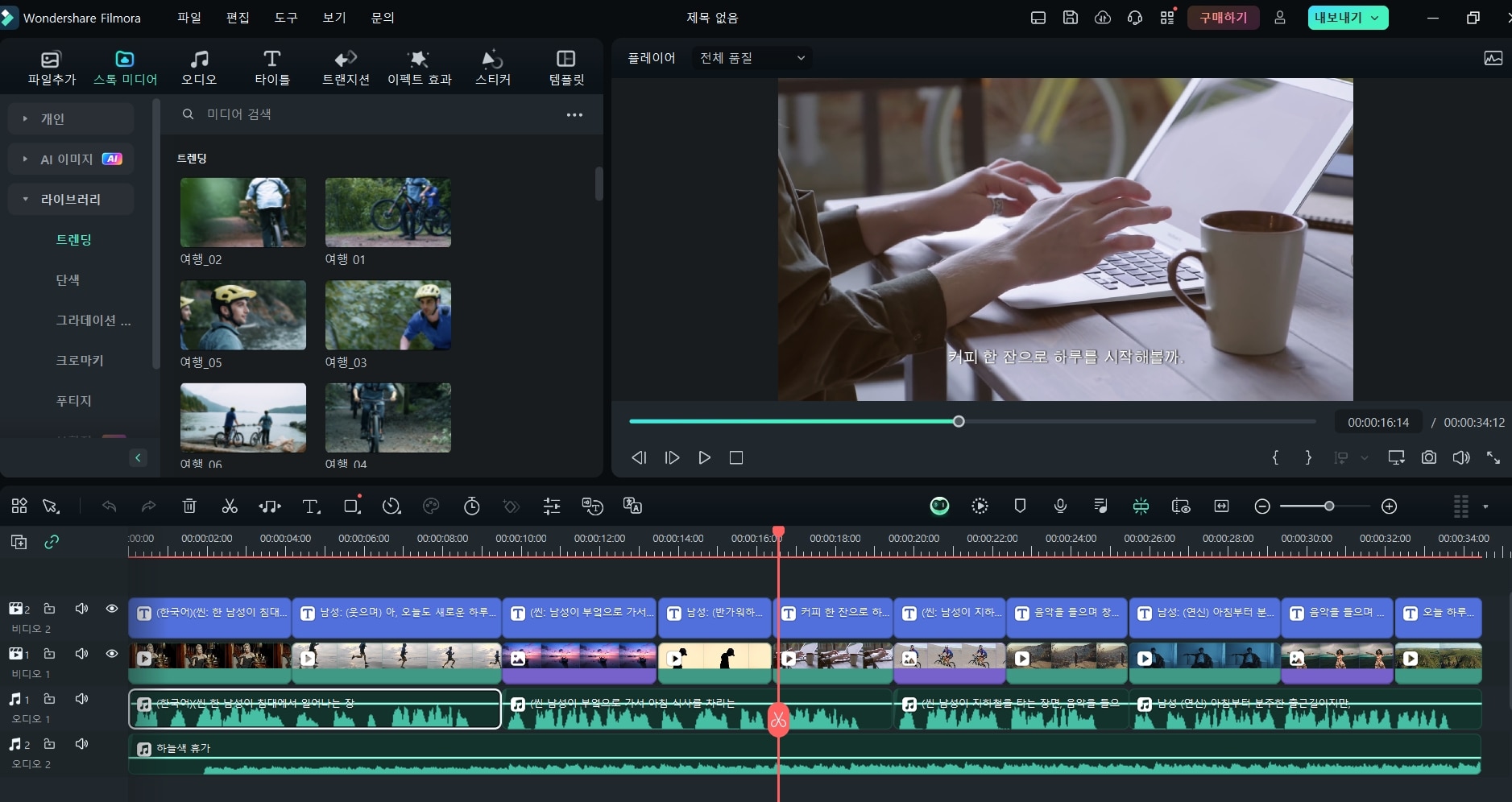This screenshot has width=1512, height=802.
Task: Start voiceover recording with microphone icon
Action: coord(1060,506)
